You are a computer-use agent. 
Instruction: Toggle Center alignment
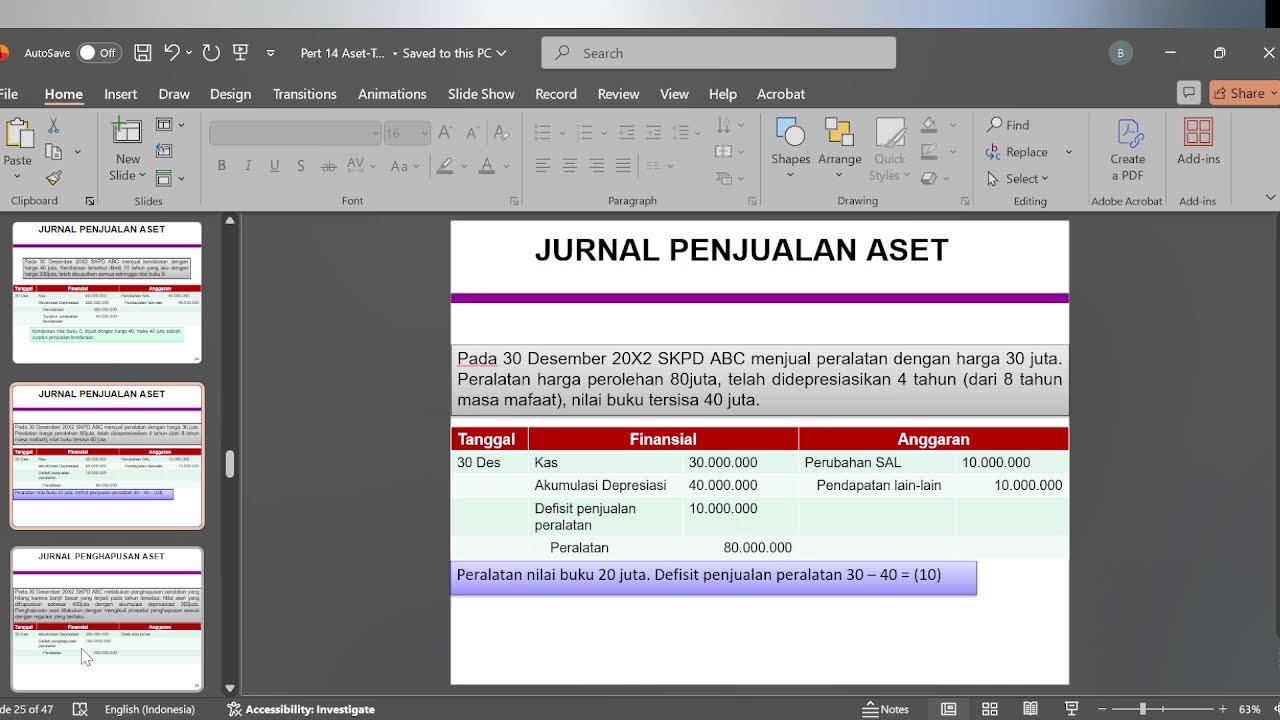tap(569, 166)
